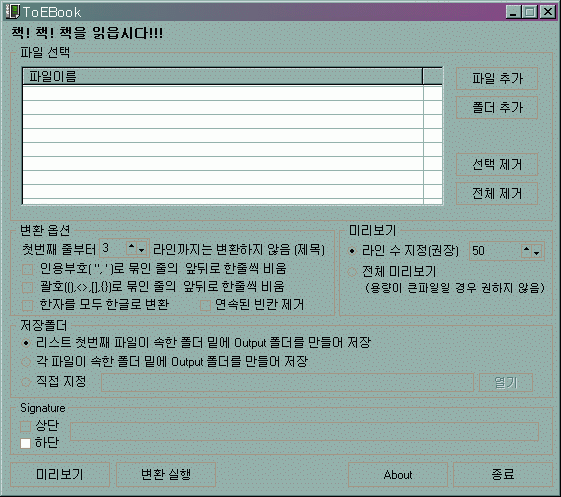Click the preview line count field showing 50
The height and width of the screenshot is (497, 561).
(495, 251)
